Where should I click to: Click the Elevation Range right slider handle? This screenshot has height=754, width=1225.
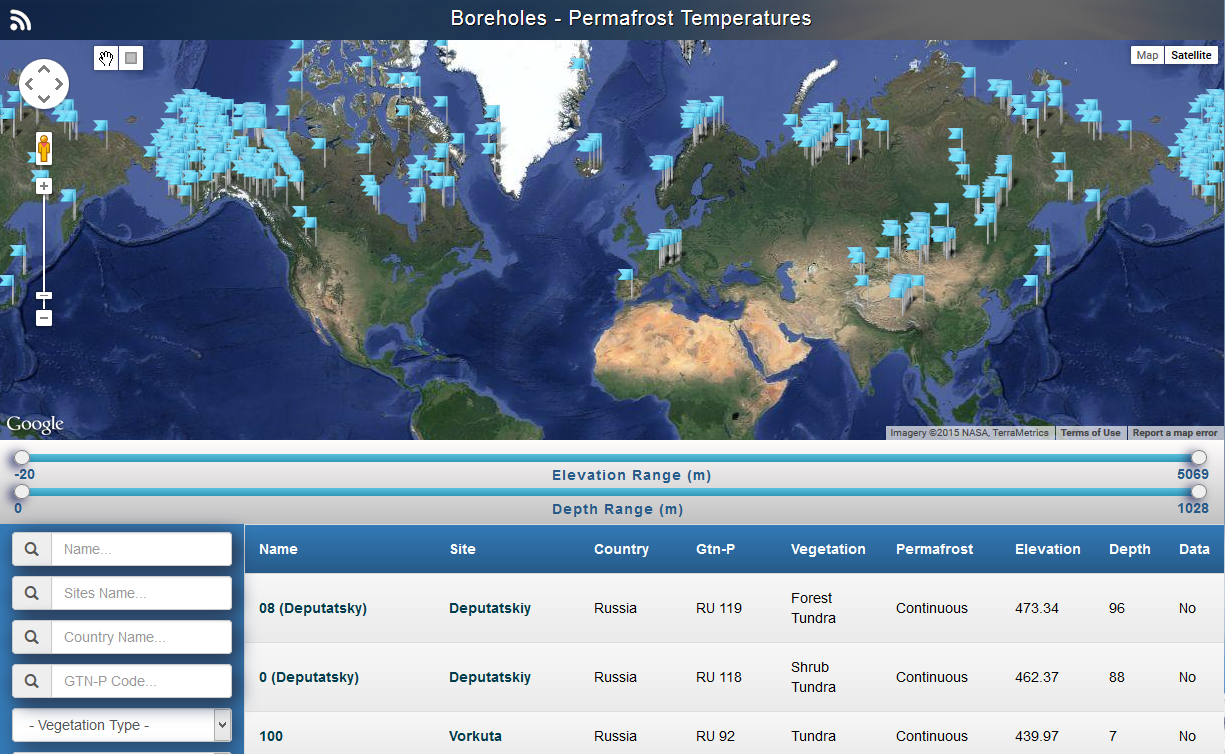point(1199,457)
